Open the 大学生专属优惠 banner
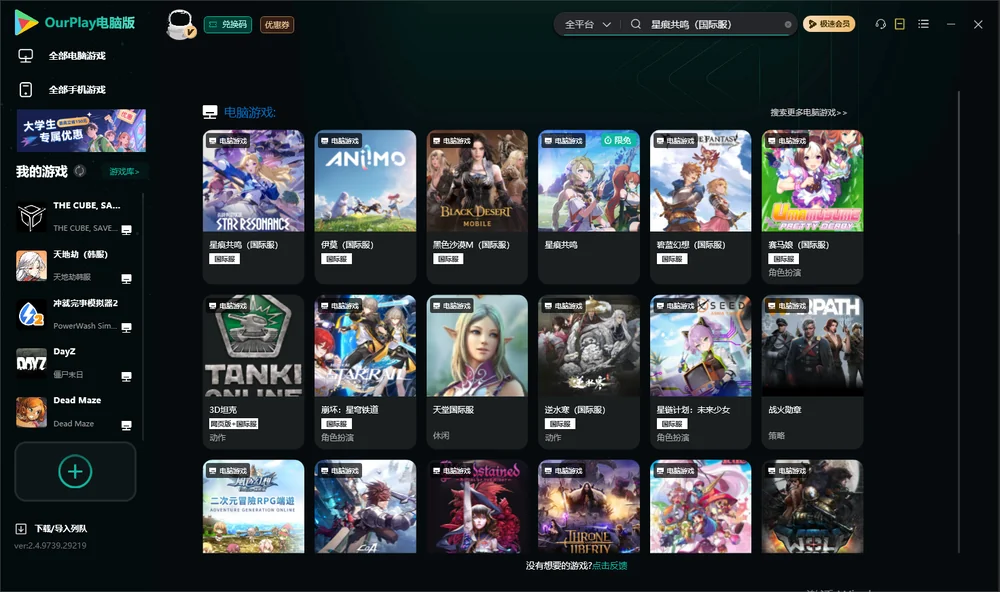Viewport: 1000px width, 592px height. click(x=81, y=131)
